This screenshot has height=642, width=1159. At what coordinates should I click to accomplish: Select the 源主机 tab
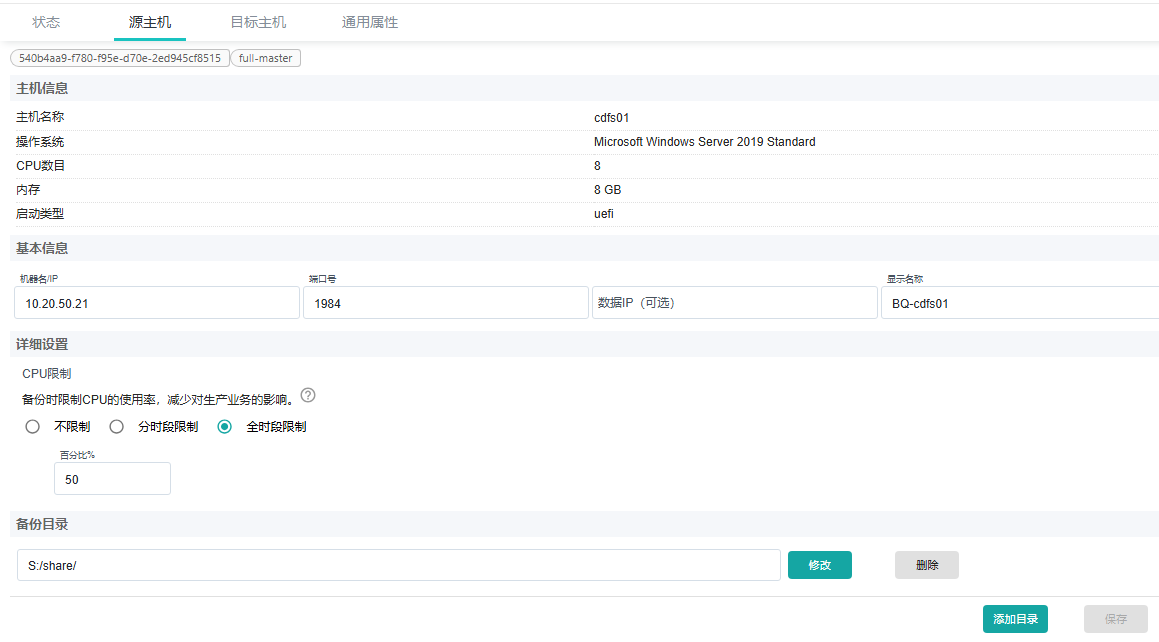150,22
